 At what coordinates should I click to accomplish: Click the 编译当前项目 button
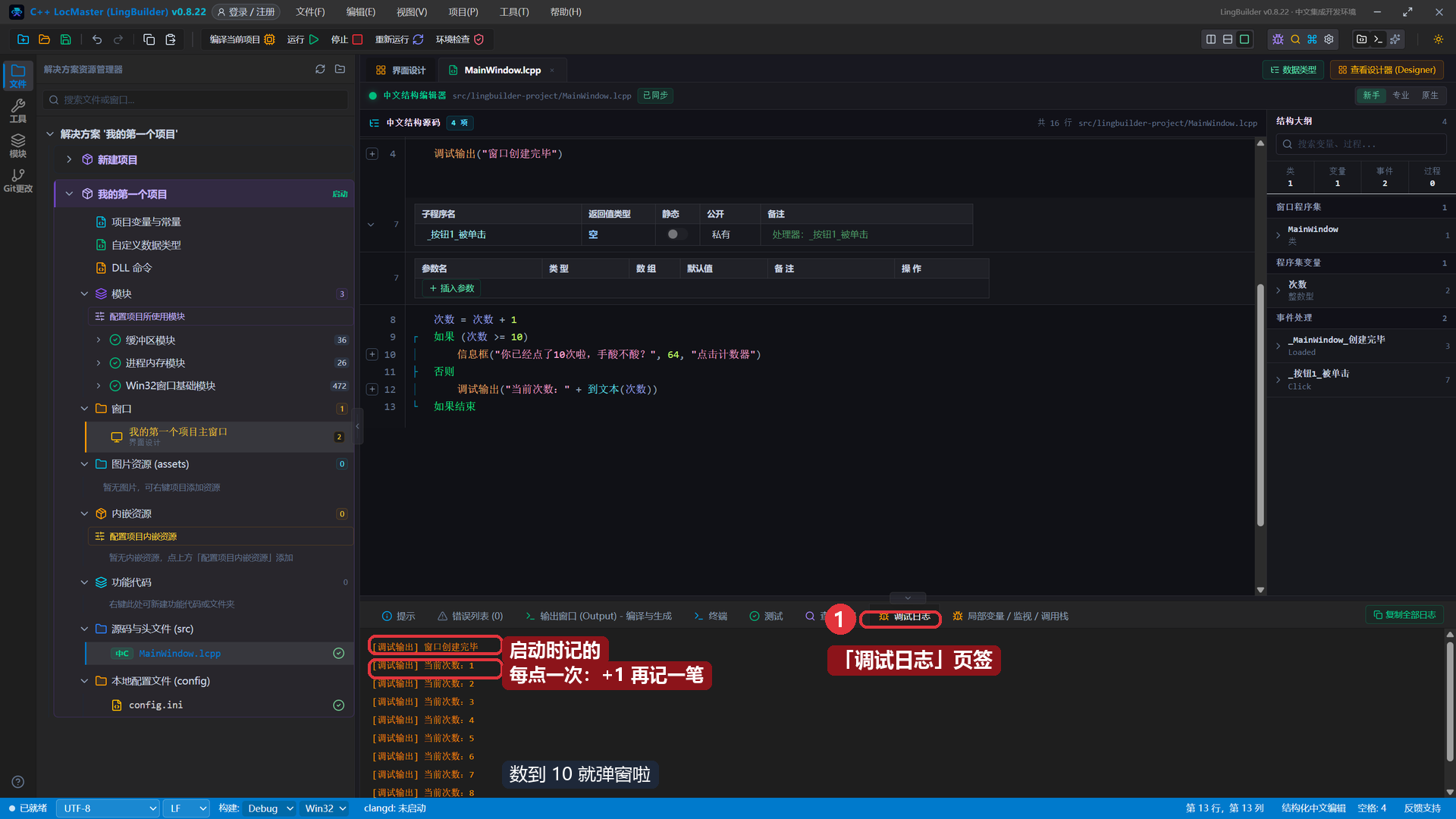click(x=242, y=39)
